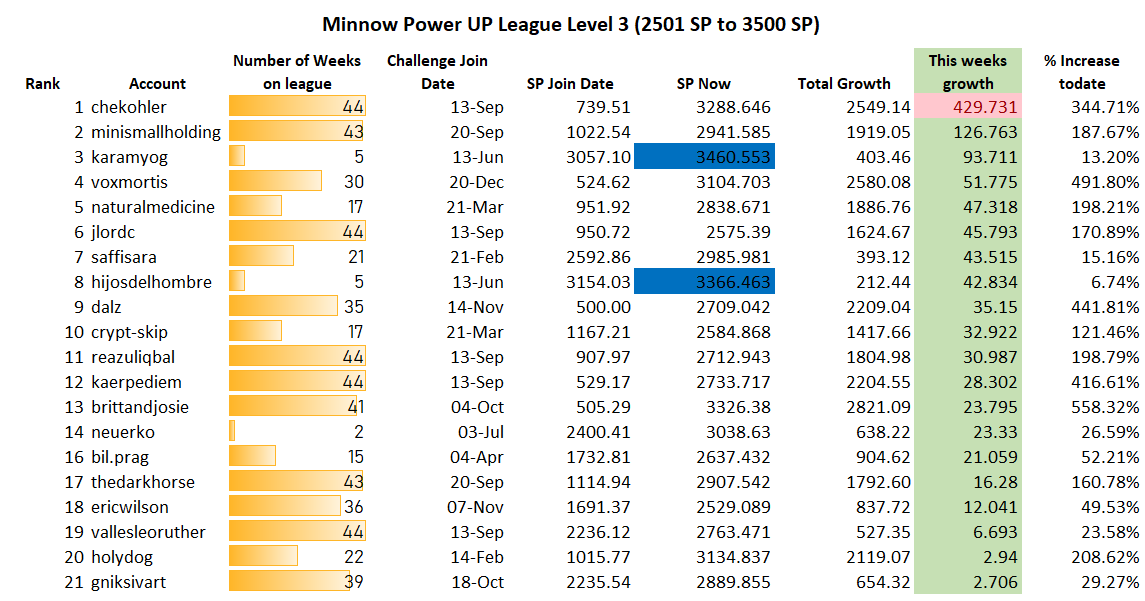Select account name hijosdelhombre

[151, 282]
